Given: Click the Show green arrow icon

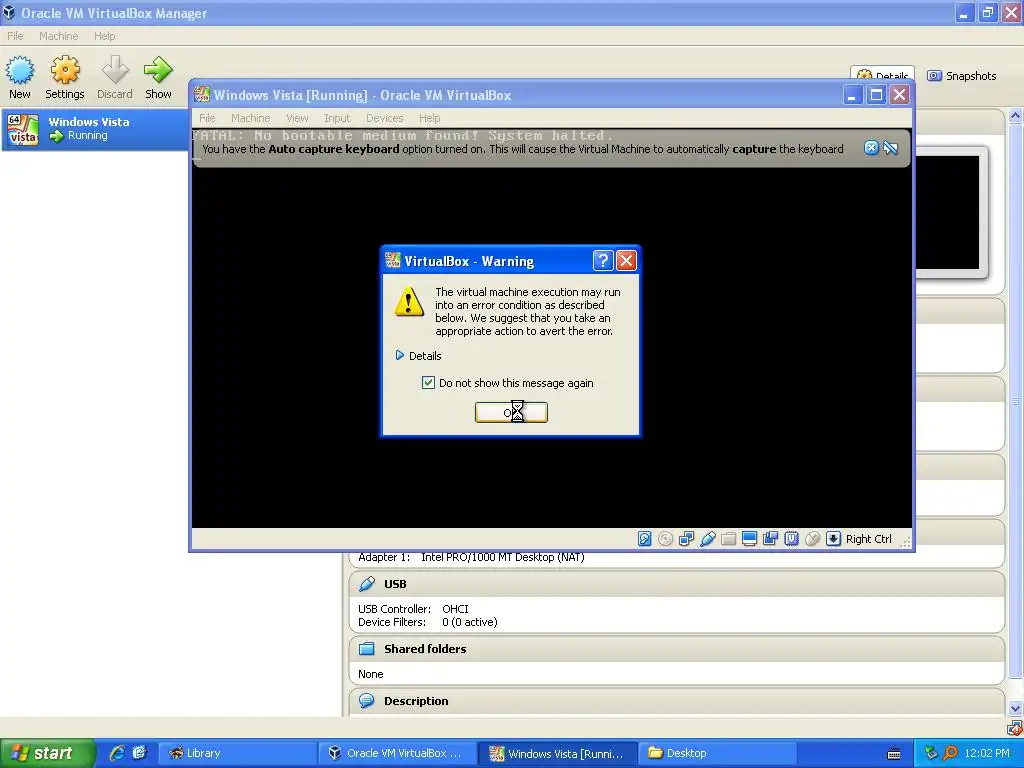Looking at the screenshot, I should coord(158,70).
